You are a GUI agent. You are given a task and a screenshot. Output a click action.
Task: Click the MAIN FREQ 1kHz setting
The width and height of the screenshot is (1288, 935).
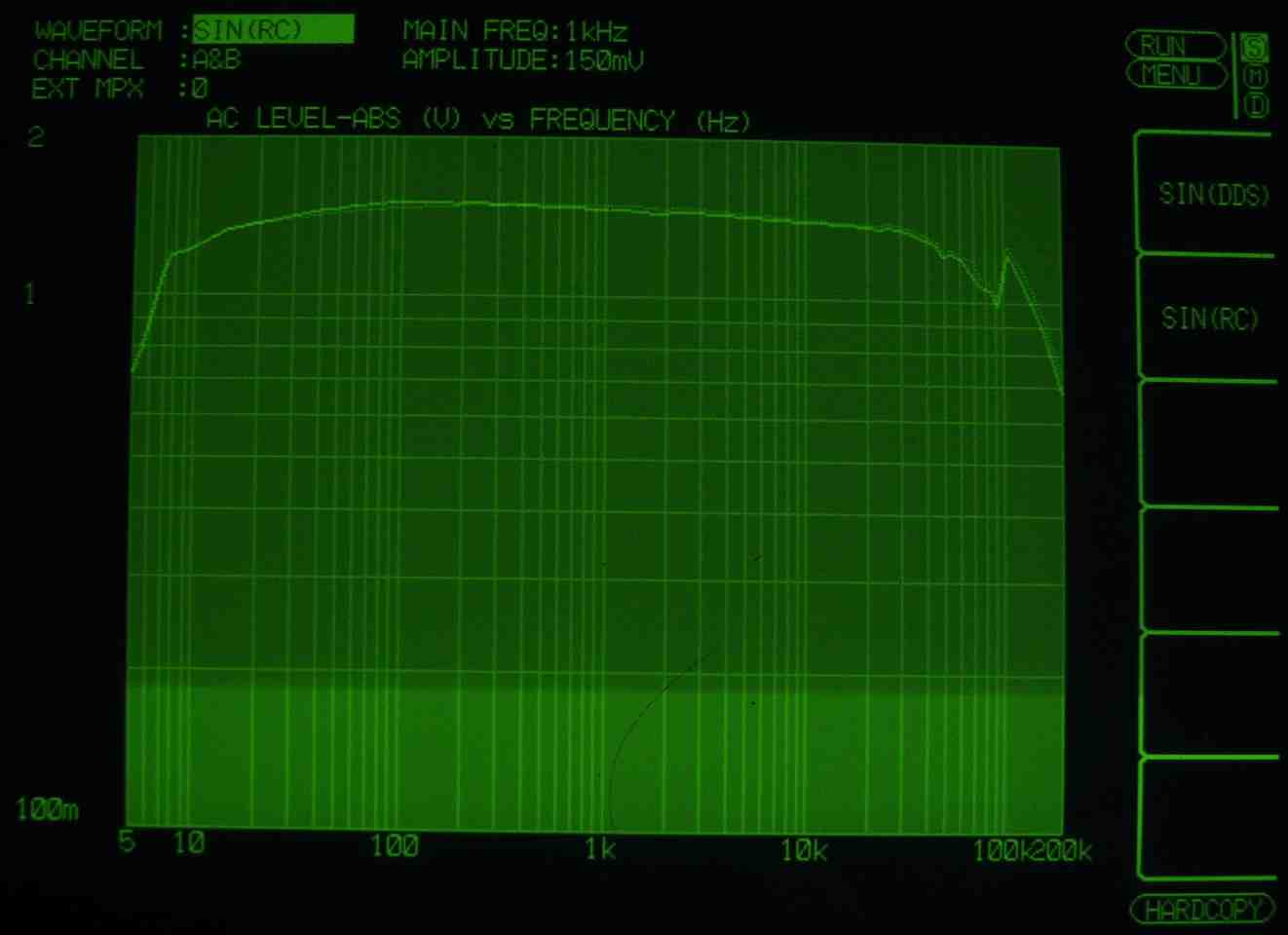coord(515,31)
